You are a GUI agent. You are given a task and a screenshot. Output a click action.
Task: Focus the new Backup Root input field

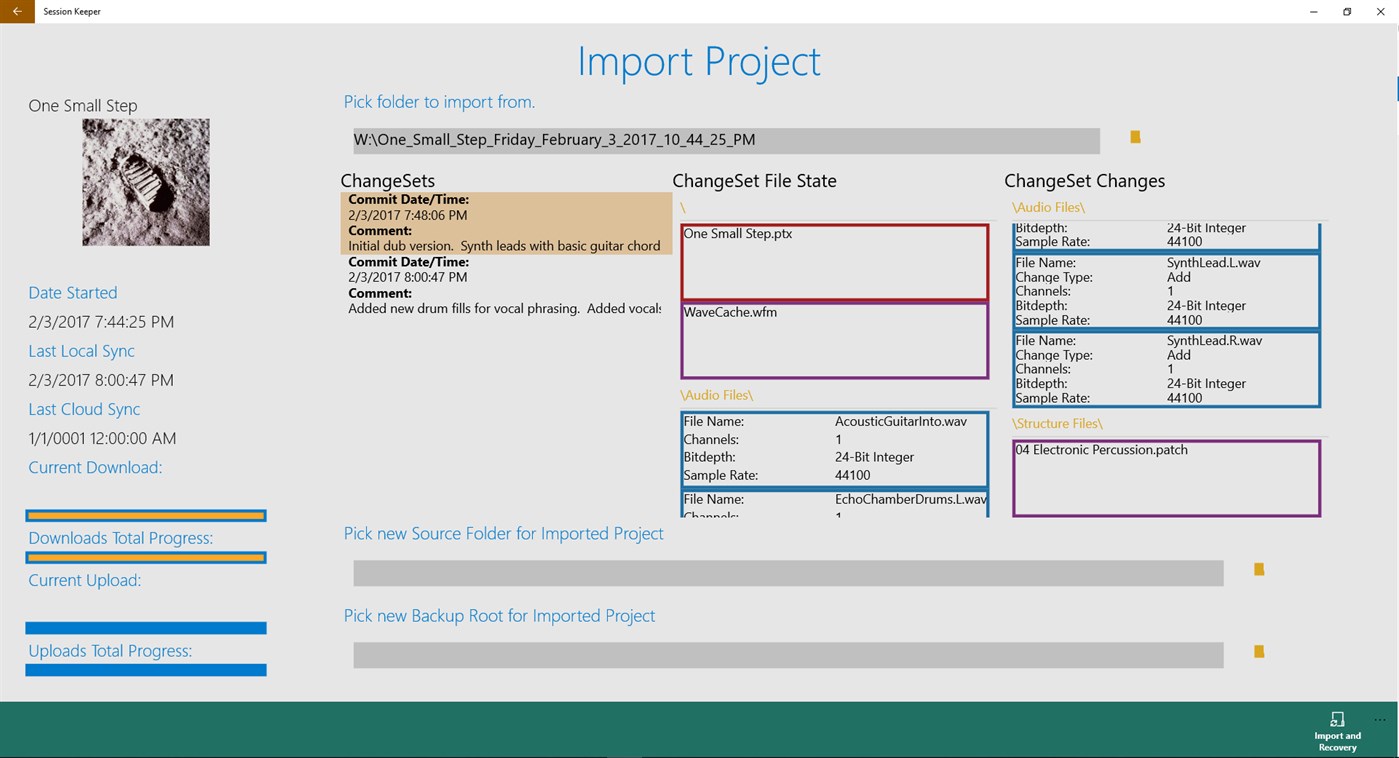click(788, 655)
